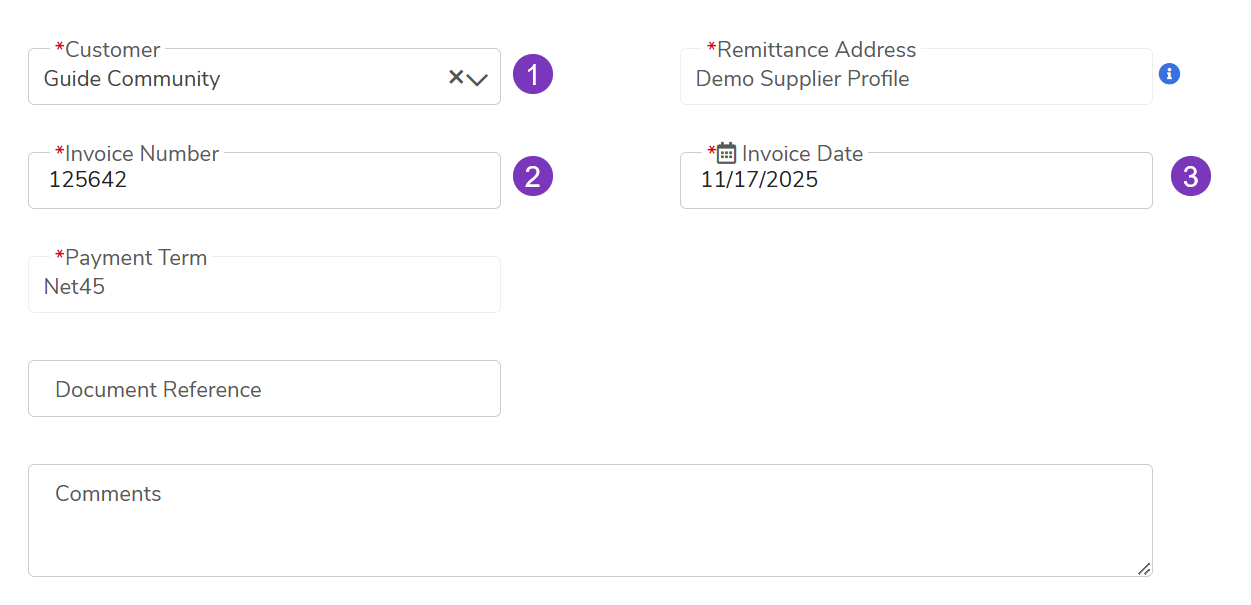Click the Invoice Date label text
This screenshot has height=605, width=1251.
(802, 154)
